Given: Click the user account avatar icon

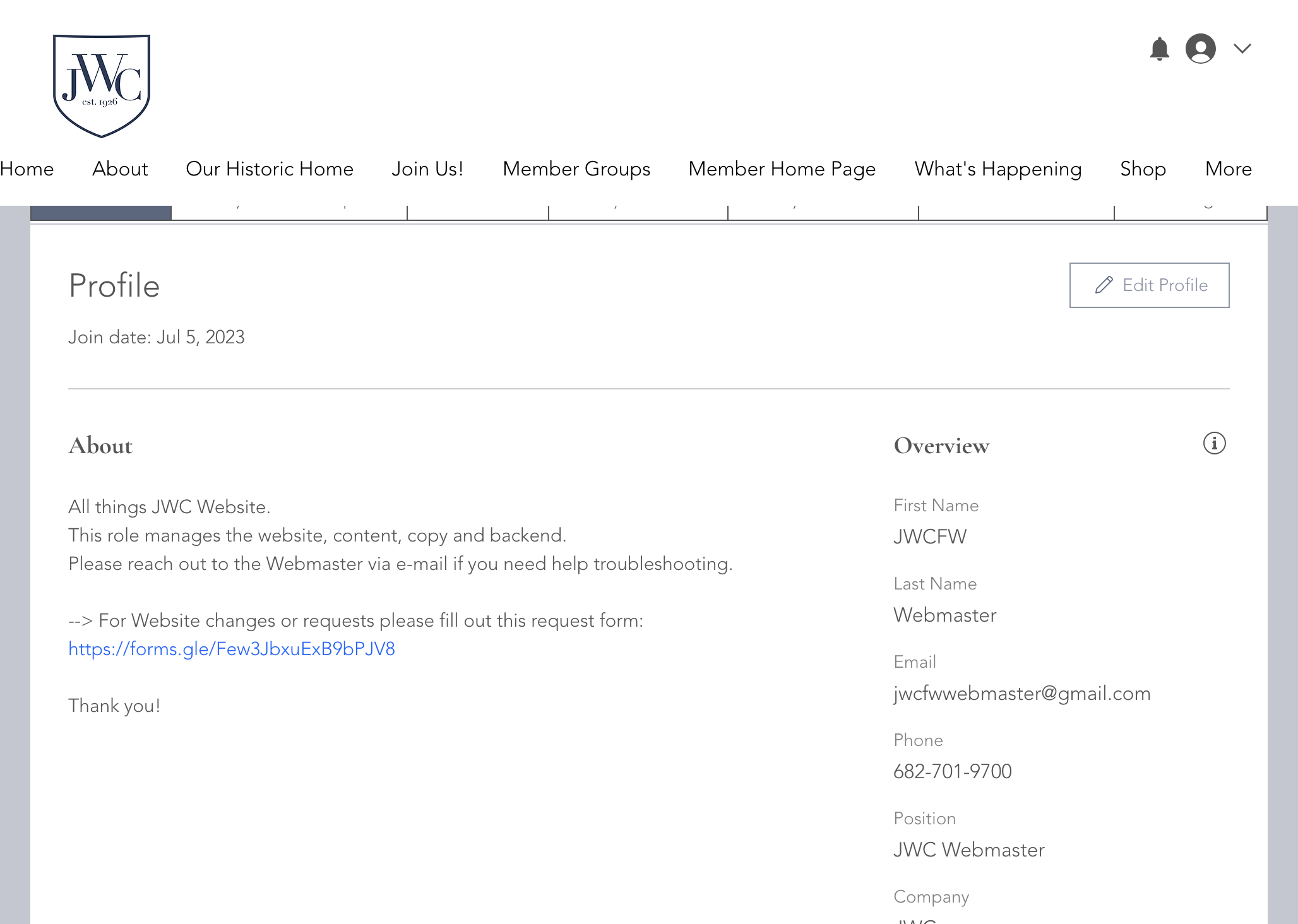Looking at the screenshot, I should 1200,49.
